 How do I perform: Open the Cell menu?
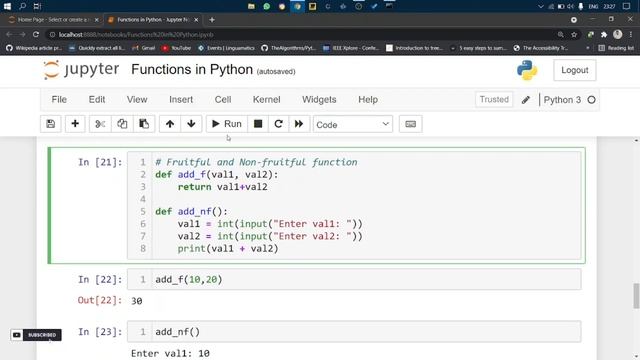223,100
